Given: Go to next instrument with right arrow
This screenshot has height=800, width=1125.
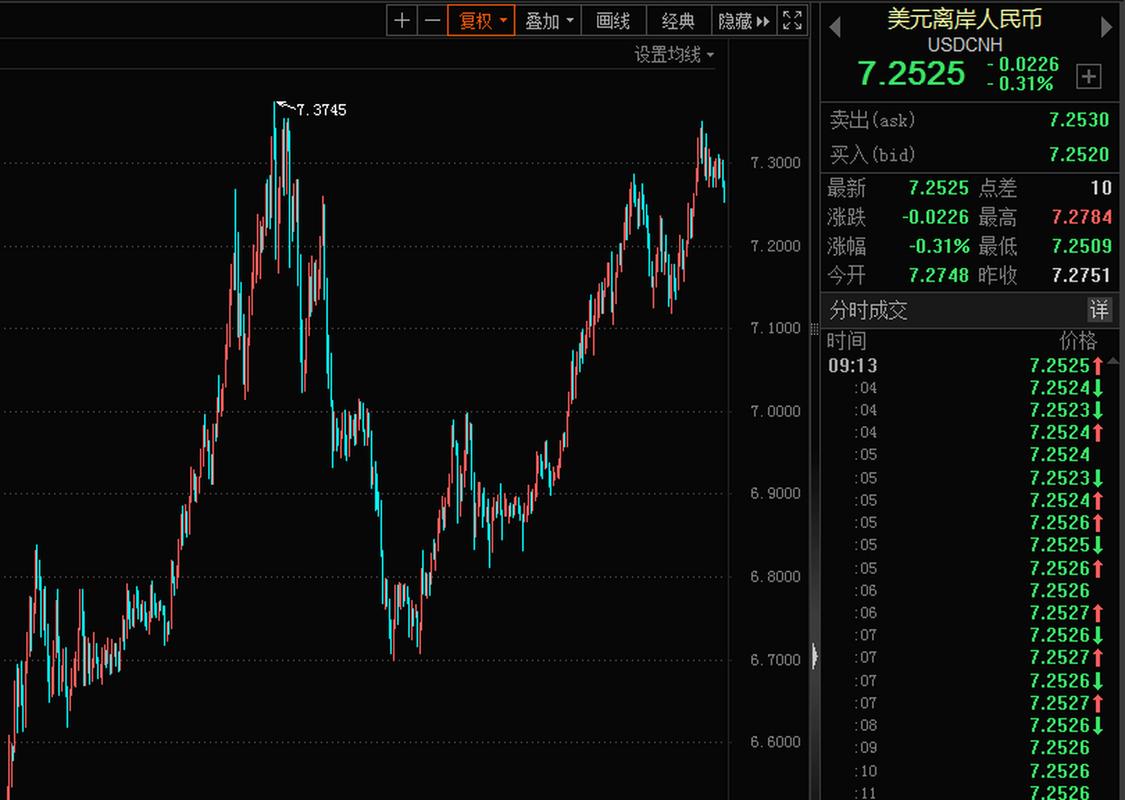Looking at the screenshot, I should coord(1108,26).
